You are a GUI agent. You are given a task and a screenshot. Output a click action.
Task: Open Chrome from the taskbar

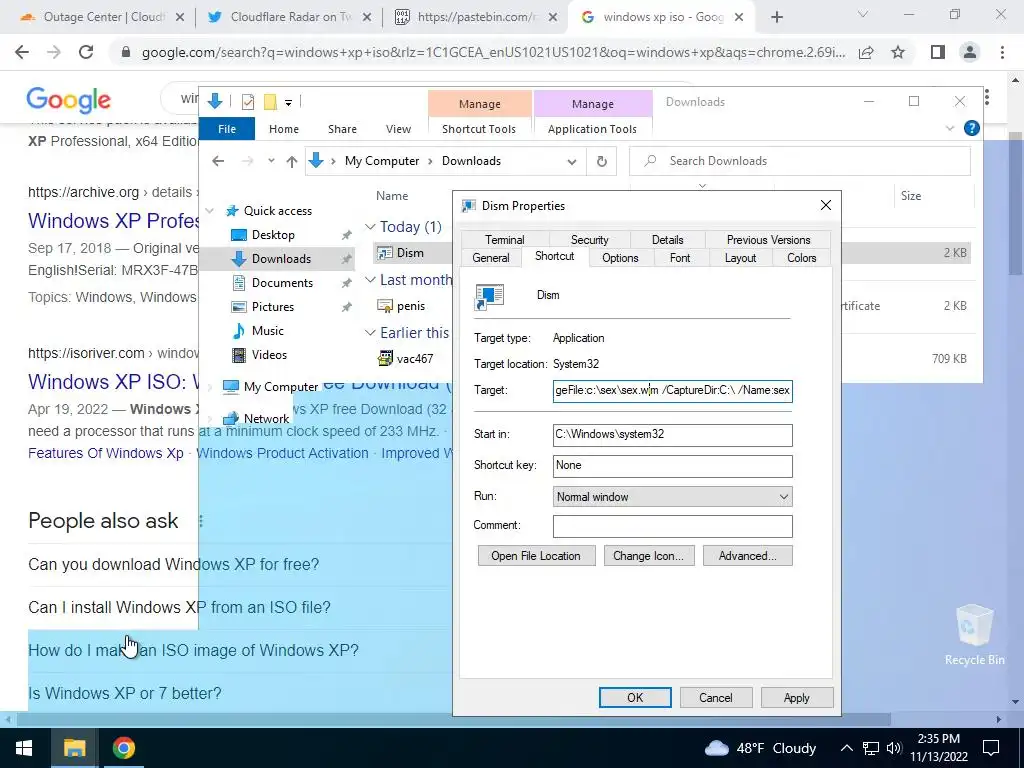click(123, 748)
